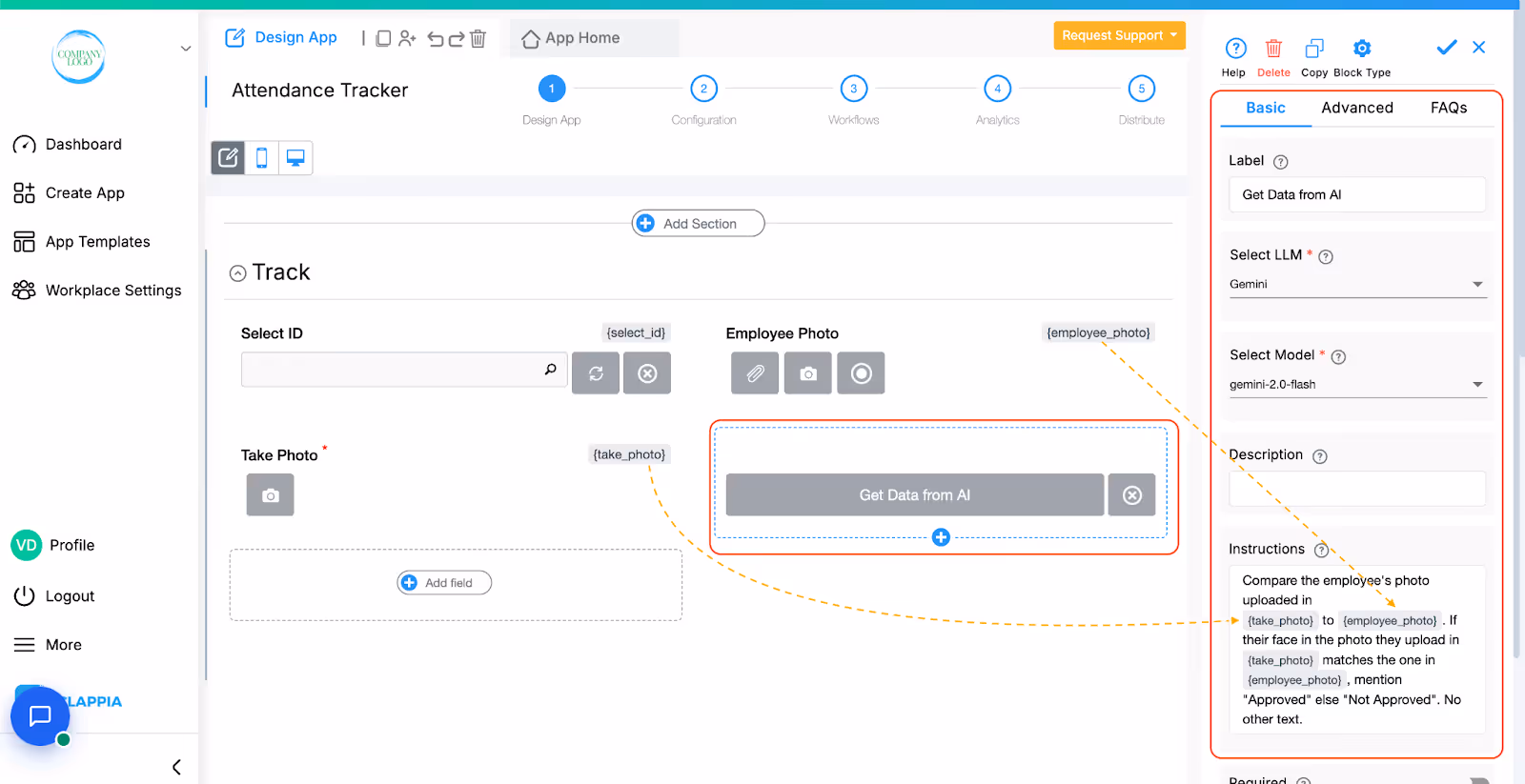Delete the block using the red trash icon
This screenshot has height=784, width=1525.
pos(1273,49)
